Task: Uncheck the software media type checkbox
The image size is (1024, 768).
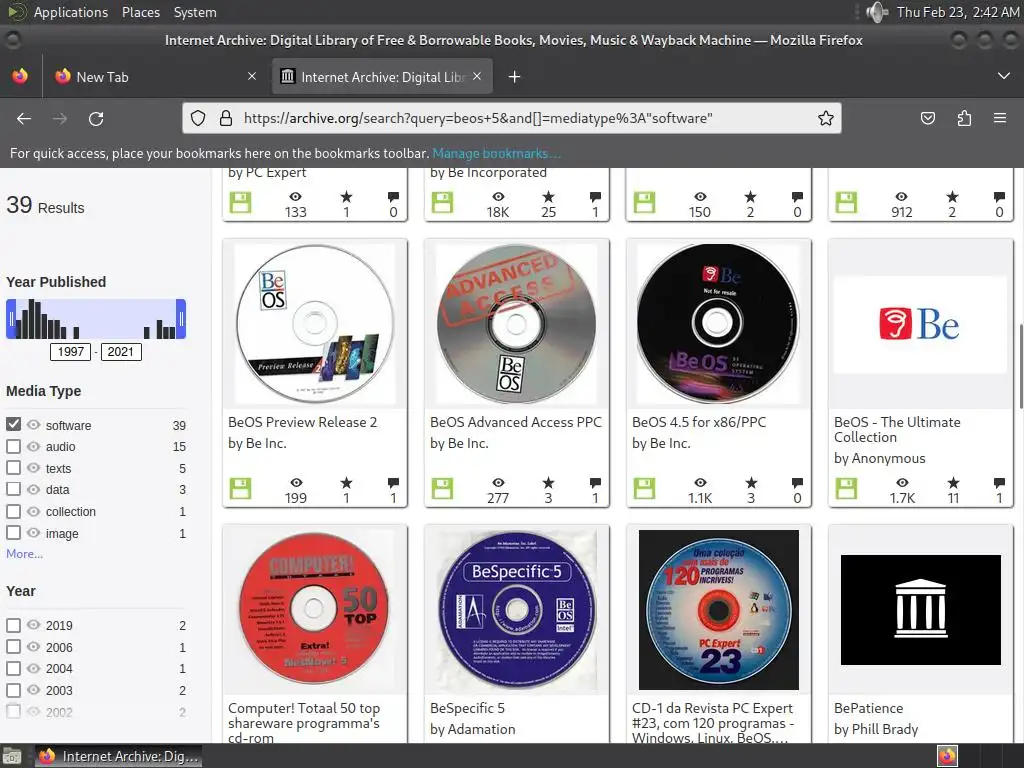Action: click(x=13, y=424)
